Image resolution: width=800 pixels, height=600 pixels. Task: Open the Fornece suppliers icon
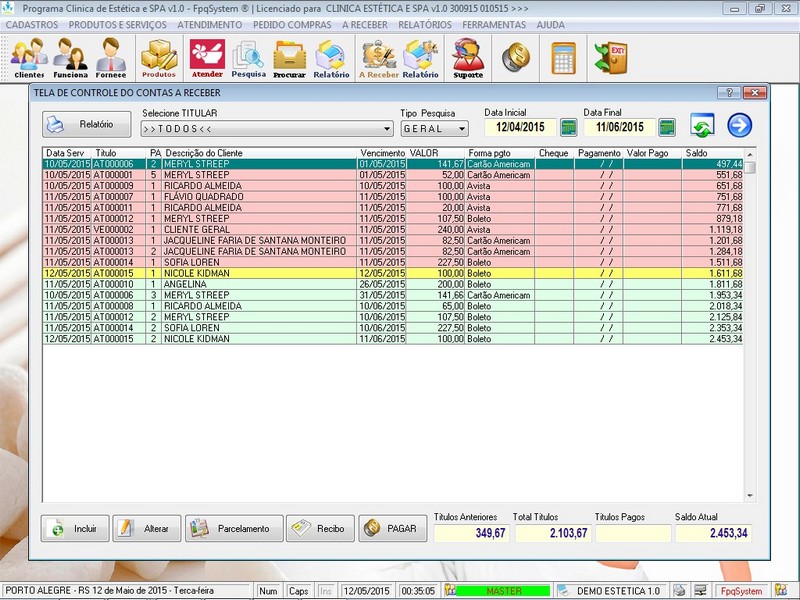(111, 58)
